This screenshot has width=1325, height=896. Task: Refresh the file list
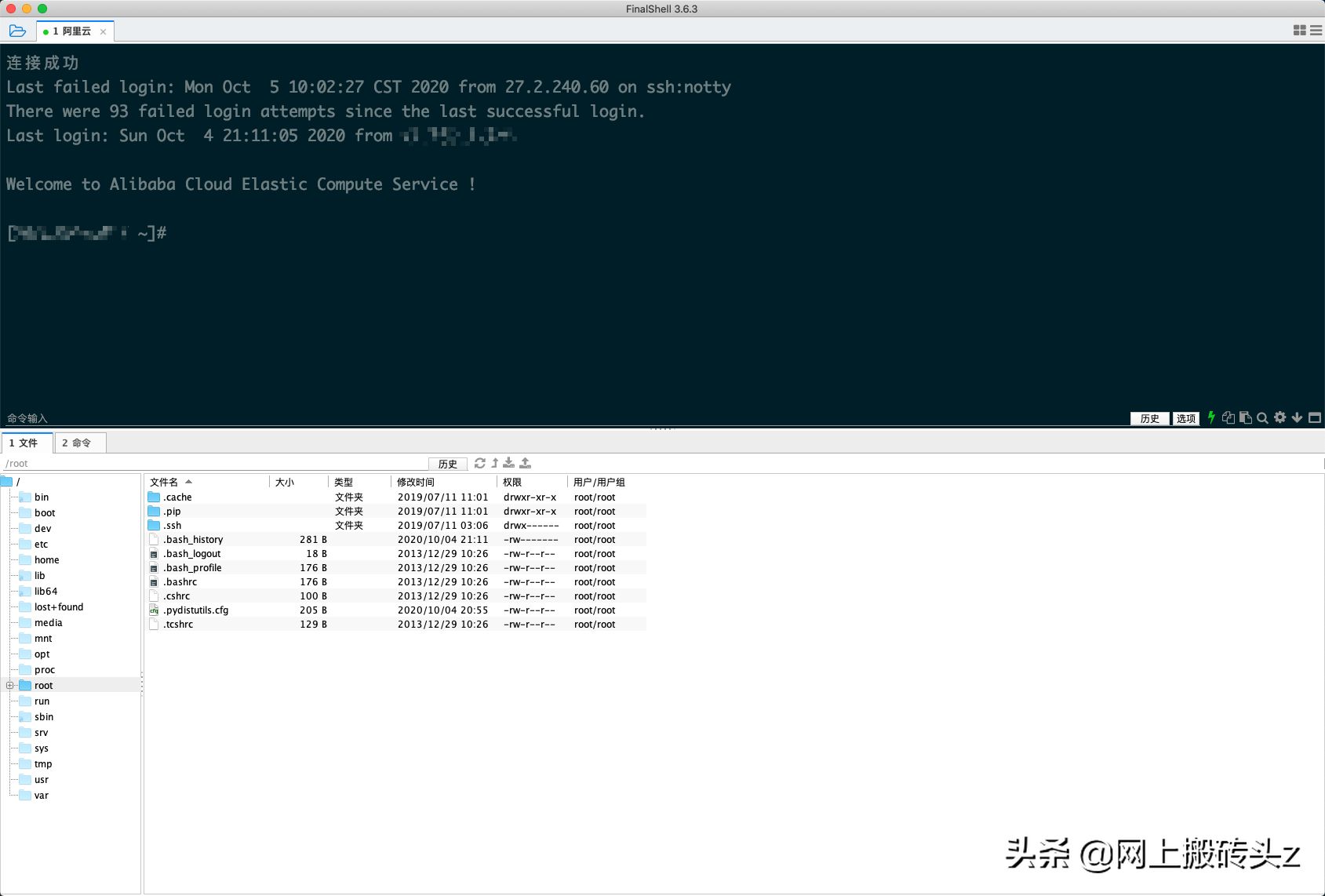point(480,463)
